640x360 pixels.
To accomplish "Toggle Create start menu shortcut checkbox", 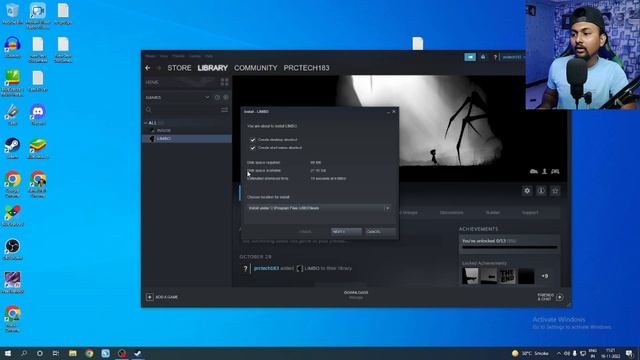I will click(x=253, y=148).
